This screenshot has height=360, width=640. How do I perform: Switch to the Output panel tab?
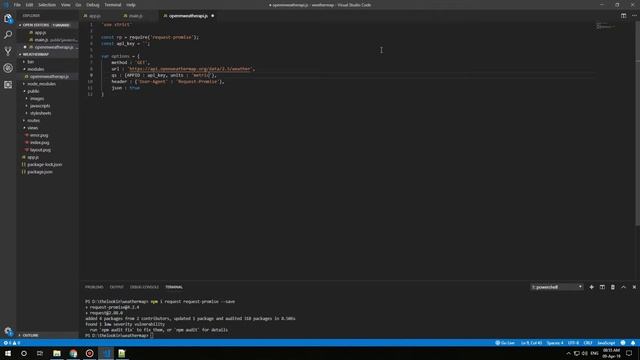[x=116, y=287]
